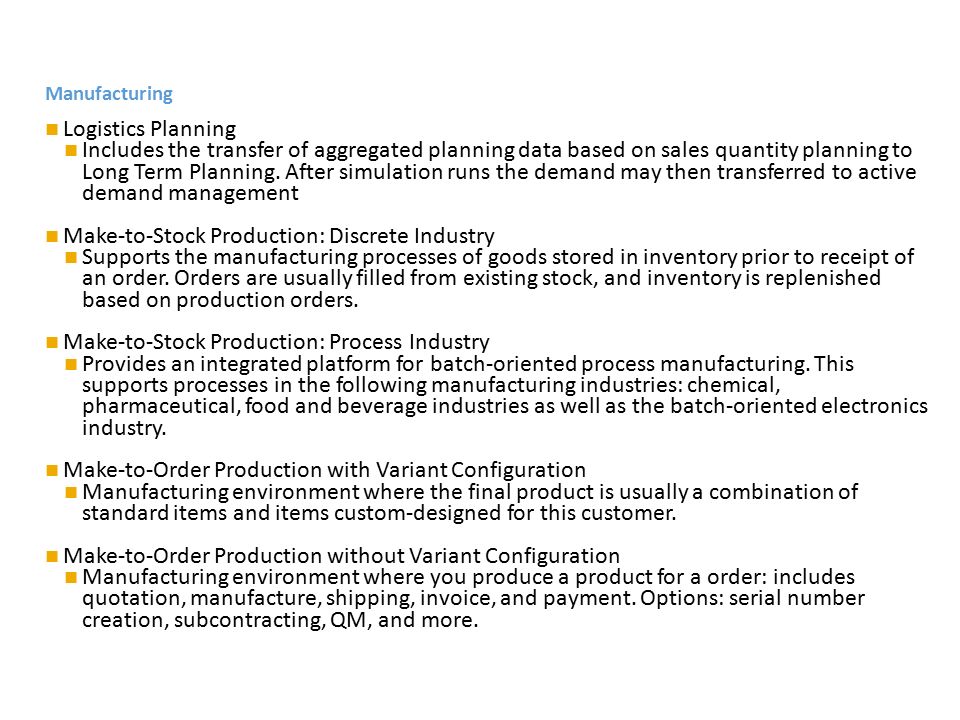Image resolution: width=960 pixels, height=720 pixels.
Task: Click the phrase 'based on production orders.'
Action: [220, 300]
